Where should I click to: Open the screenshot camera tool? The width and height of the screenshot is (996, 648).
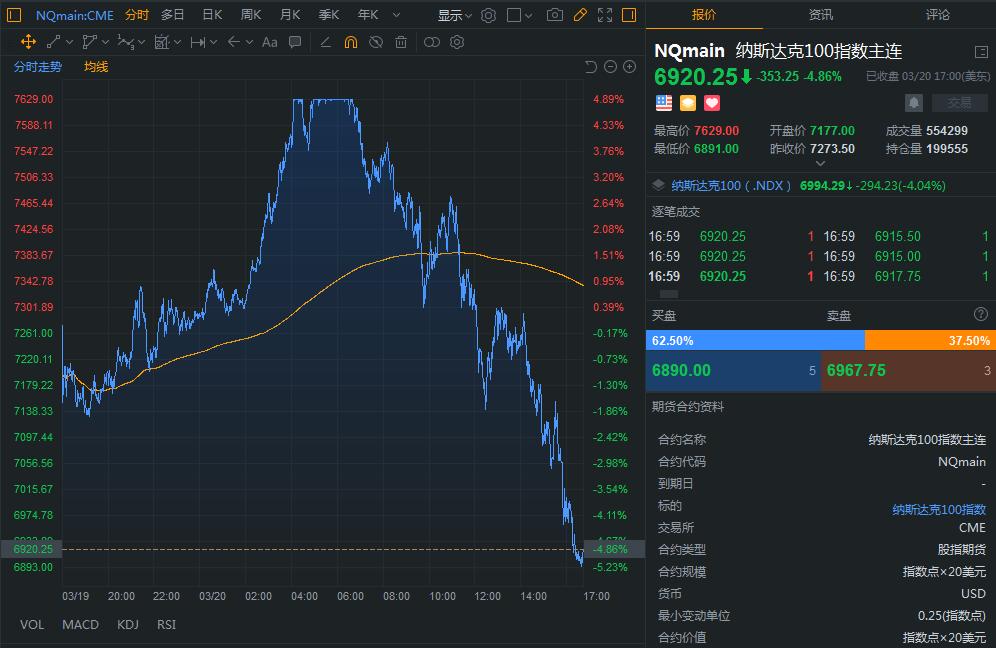click(553, 13)
